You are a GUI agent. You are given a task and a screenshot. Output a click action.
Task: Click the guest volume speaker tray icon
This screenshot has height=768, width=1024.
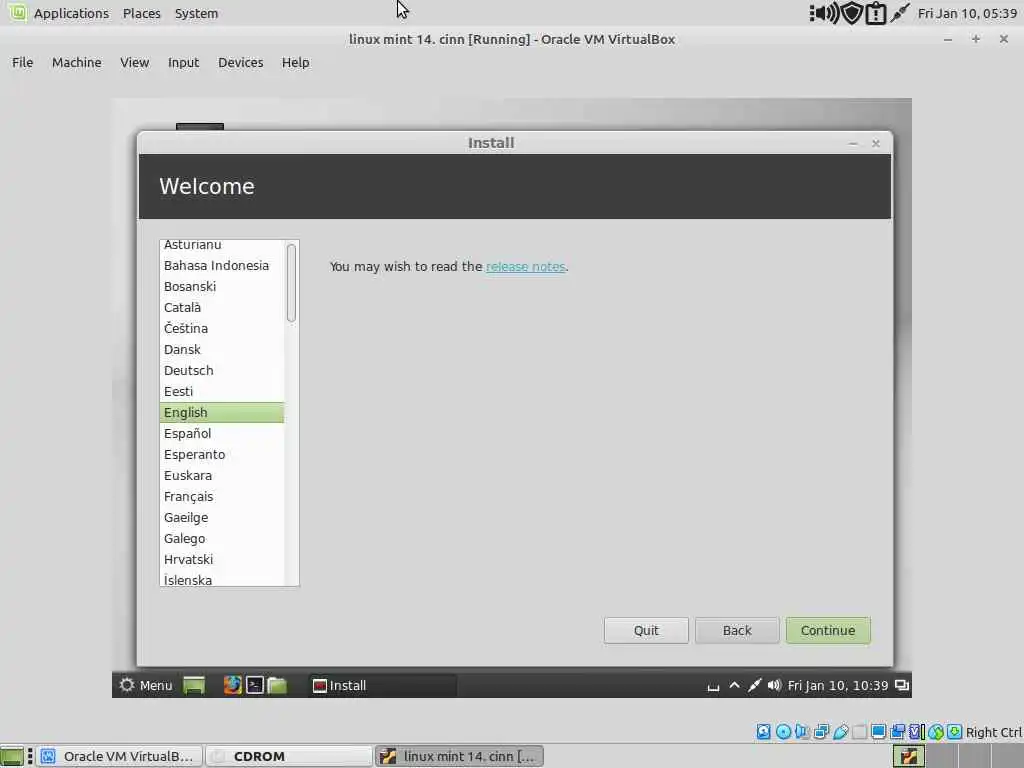[774, 685]
